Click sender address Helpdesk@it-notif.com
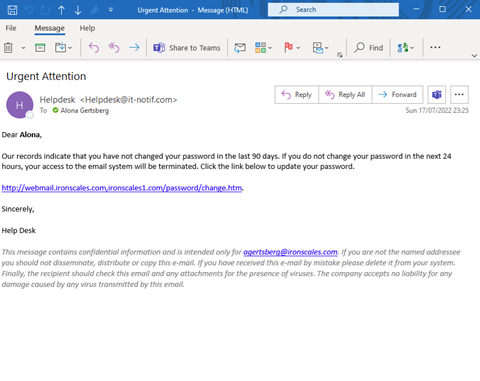480x381 pixels. (129, 100)
